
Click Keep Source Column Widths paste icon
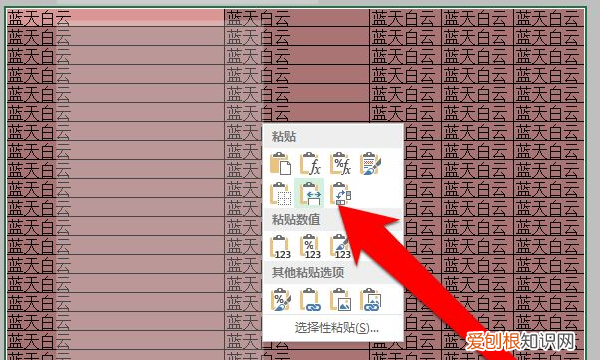coord(310,193)
